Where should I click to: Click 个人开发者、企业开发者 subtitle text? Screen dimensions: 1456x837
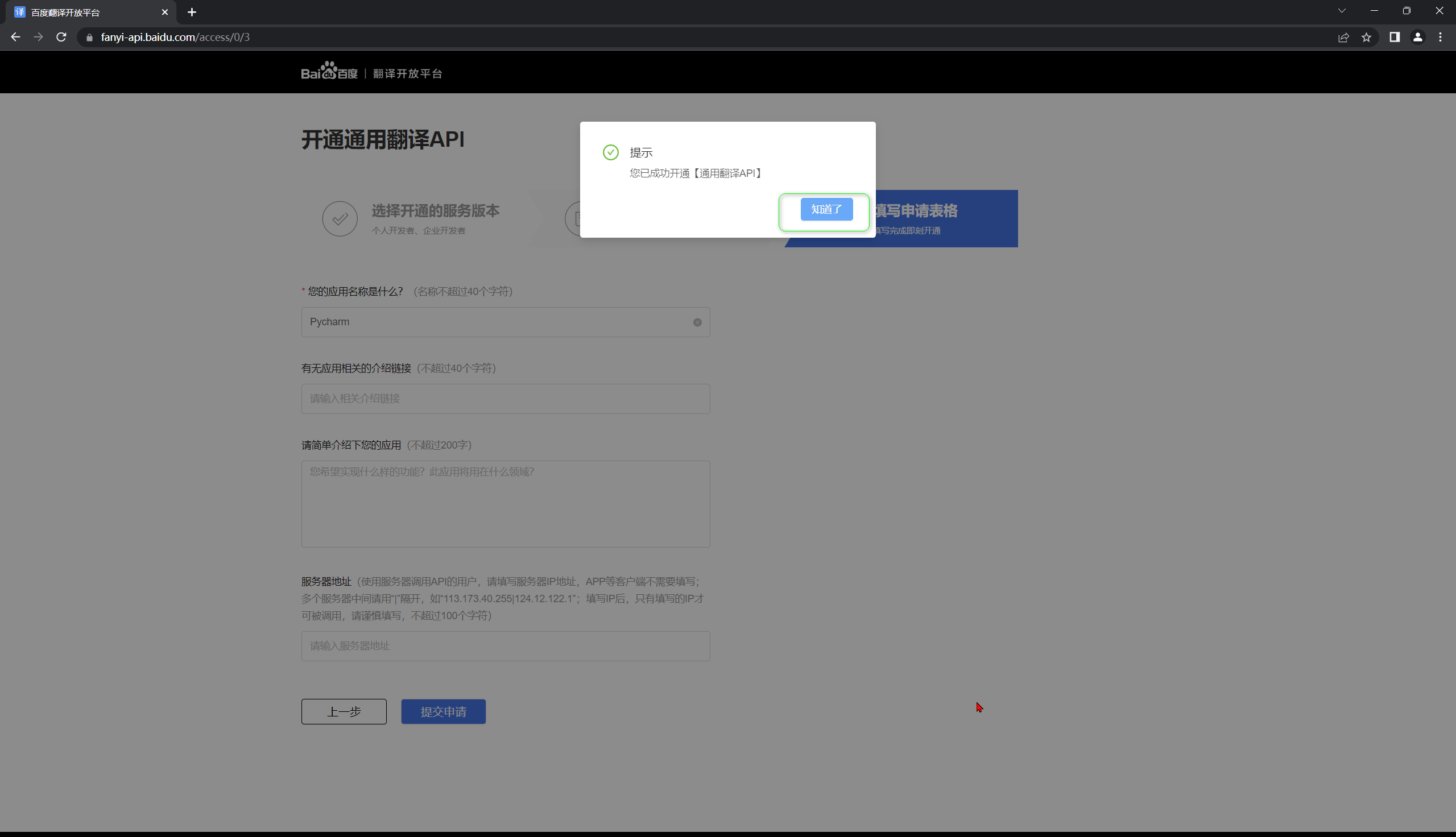tap(419, 231)
